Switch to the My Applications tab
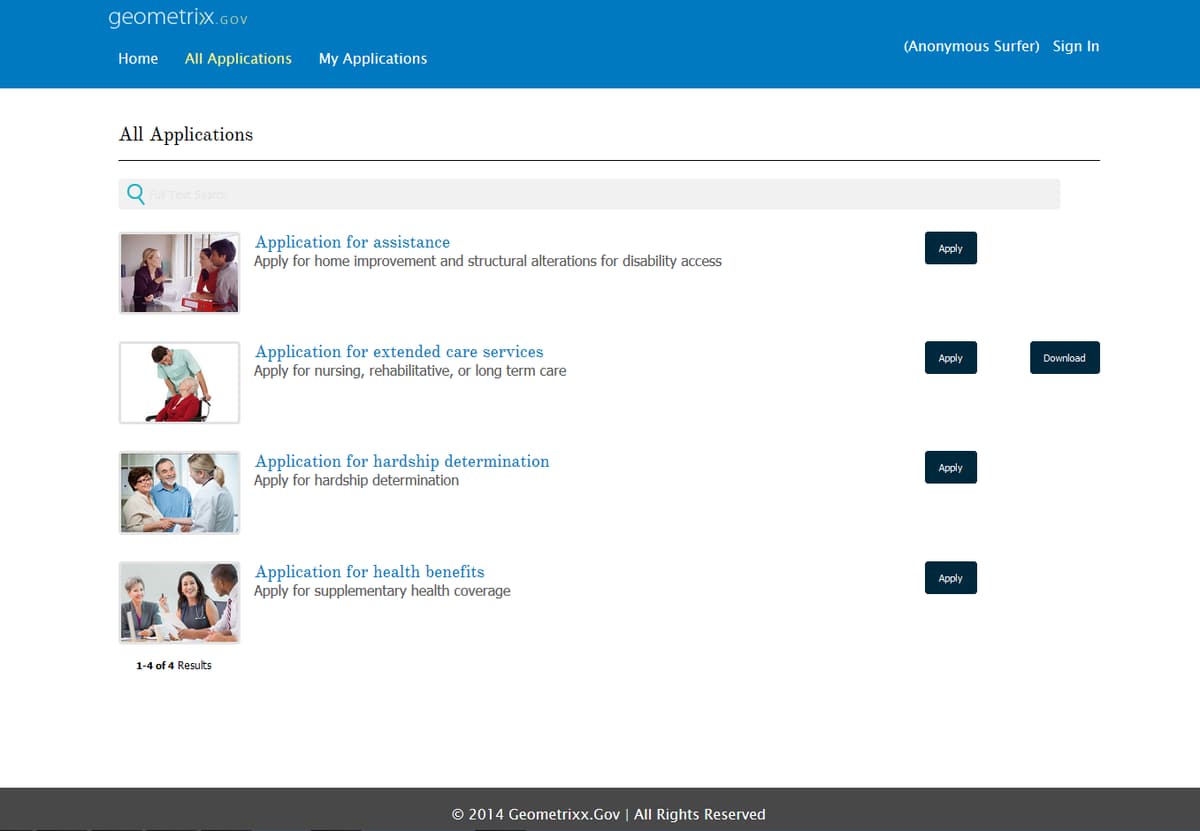The width and height of the screenshot is (1200, 831). tap(373, 59)
